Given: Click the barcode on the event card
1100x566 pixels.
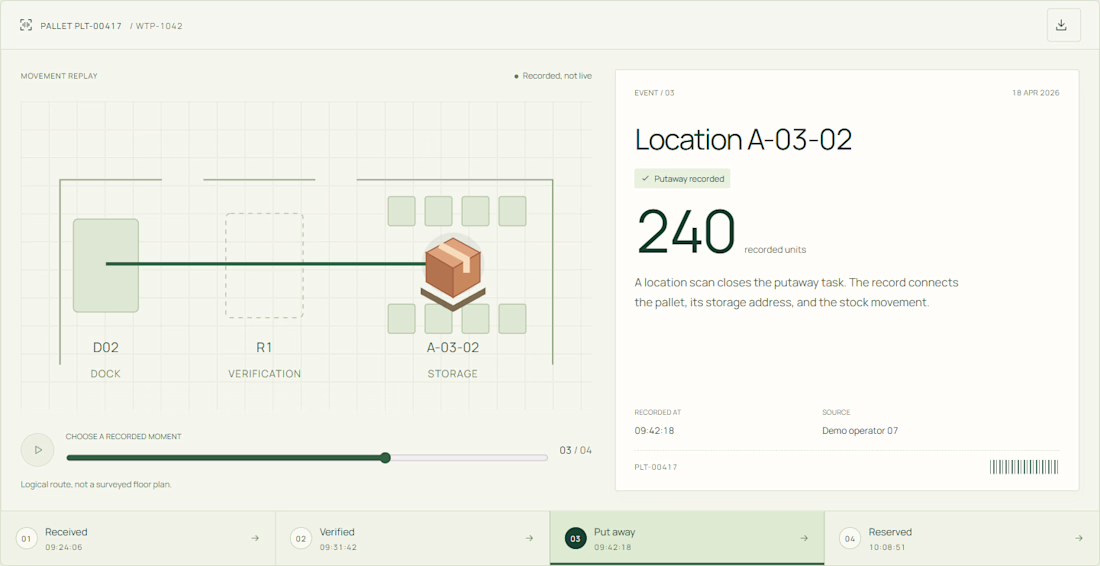Looking at the screenshot, I should (1024, 467).
